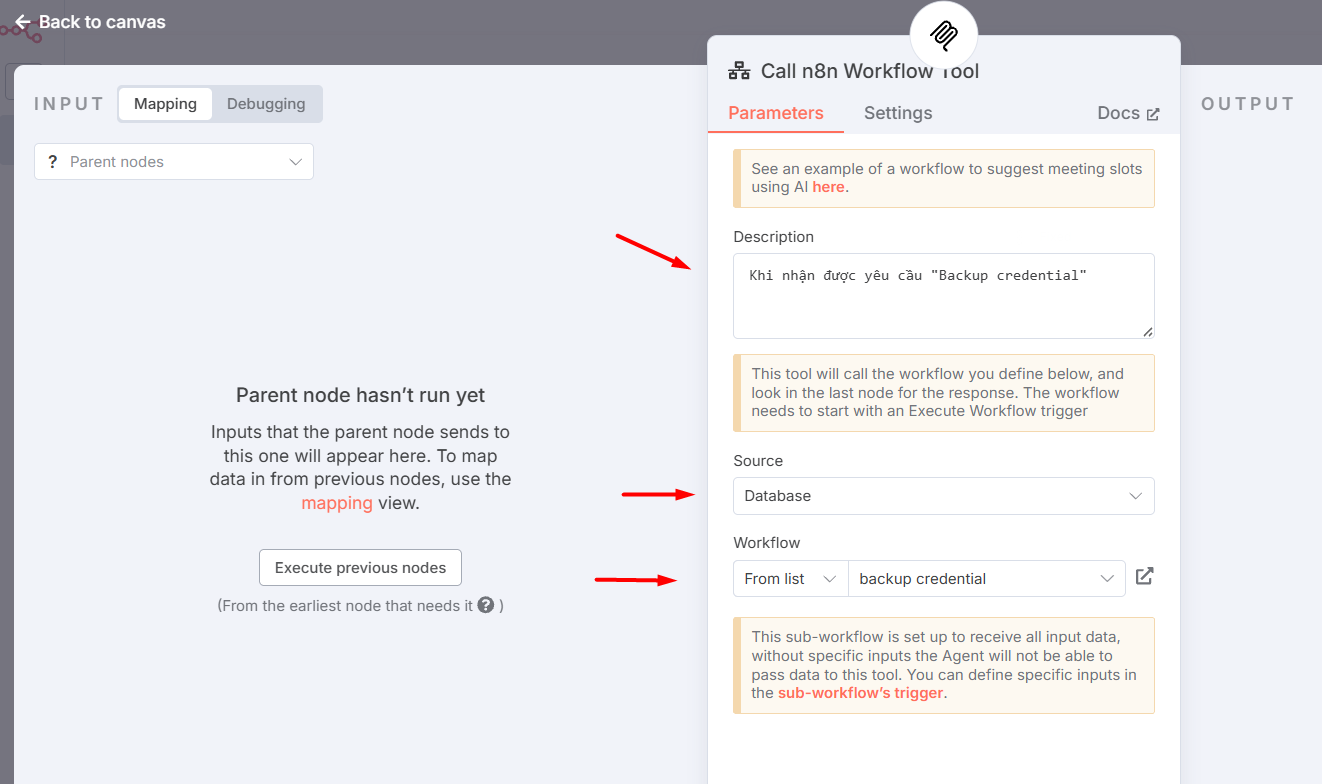Open the Parent nodes dropdown
Viewport: 1322px width, 784px height.
point(174,162)
